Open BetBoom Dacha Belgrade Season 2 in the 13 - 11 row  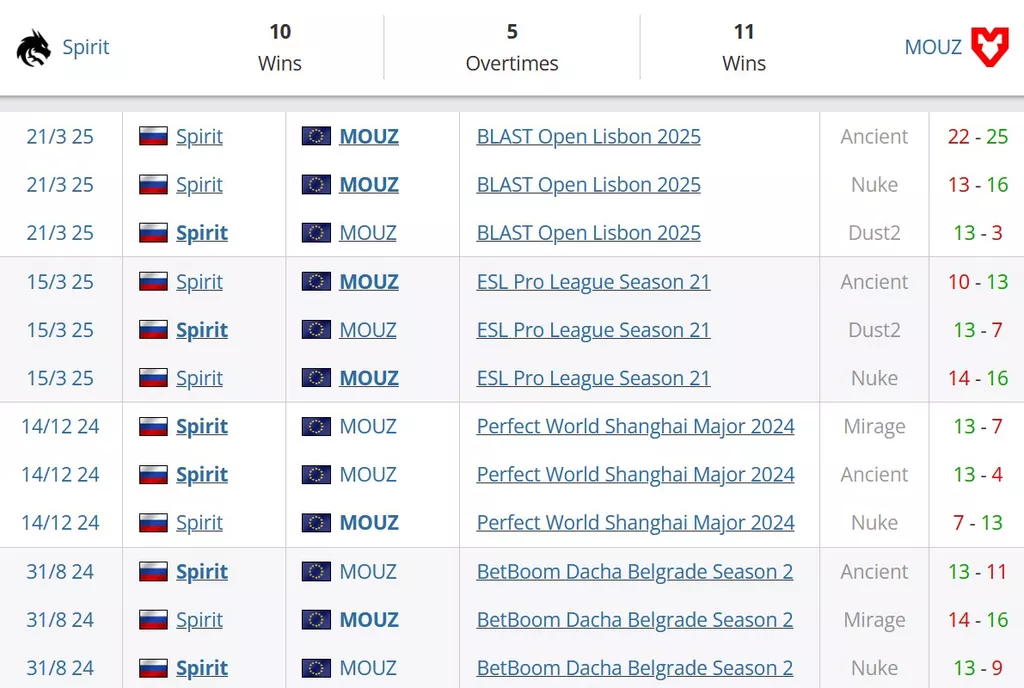coord(635,572)
